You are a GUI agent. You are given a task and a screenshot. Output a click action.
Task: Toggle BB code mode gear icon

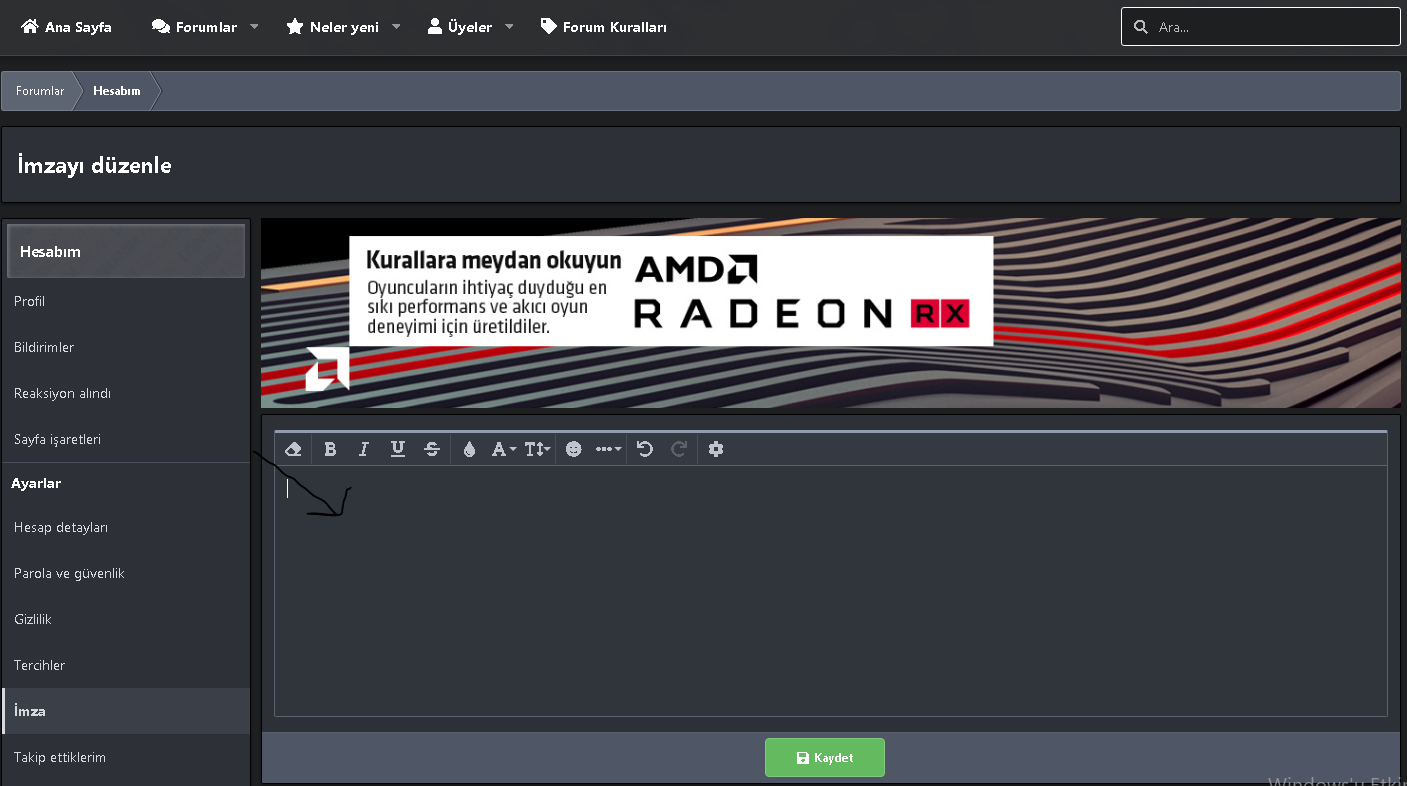(x=716, y=449)
